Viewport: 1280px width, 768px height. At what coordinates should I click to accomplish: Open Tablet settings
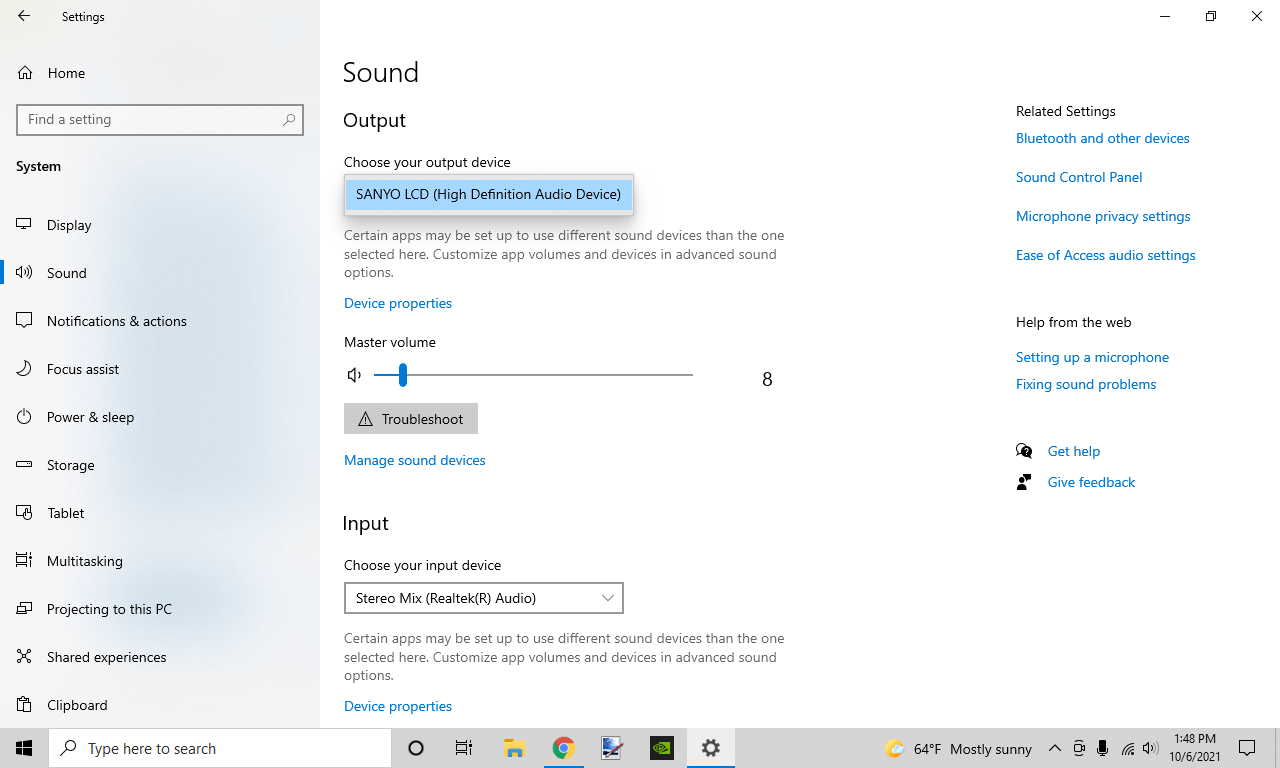coord(160,513)
